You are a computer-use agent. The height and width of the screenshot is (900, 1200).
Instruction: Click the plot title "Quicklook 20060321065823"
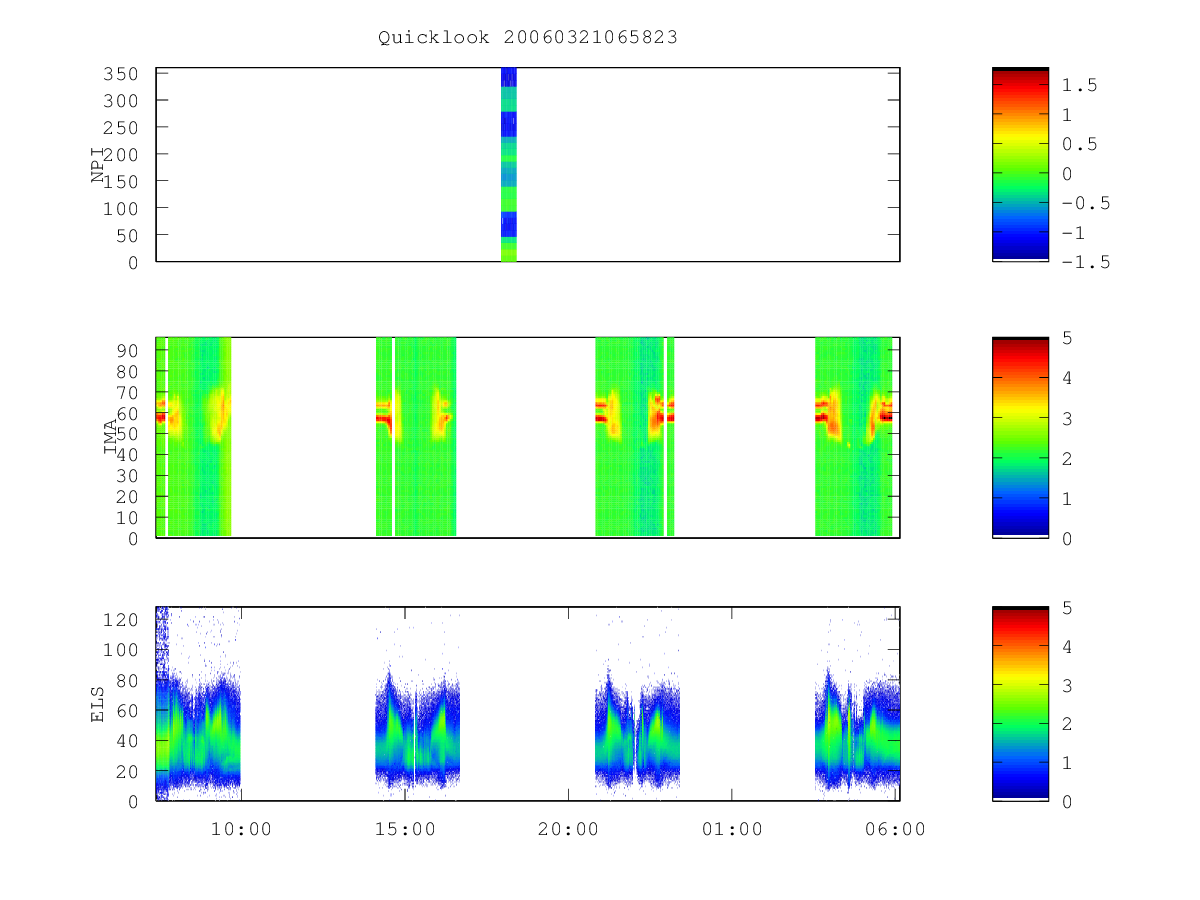tap(528, 38)
